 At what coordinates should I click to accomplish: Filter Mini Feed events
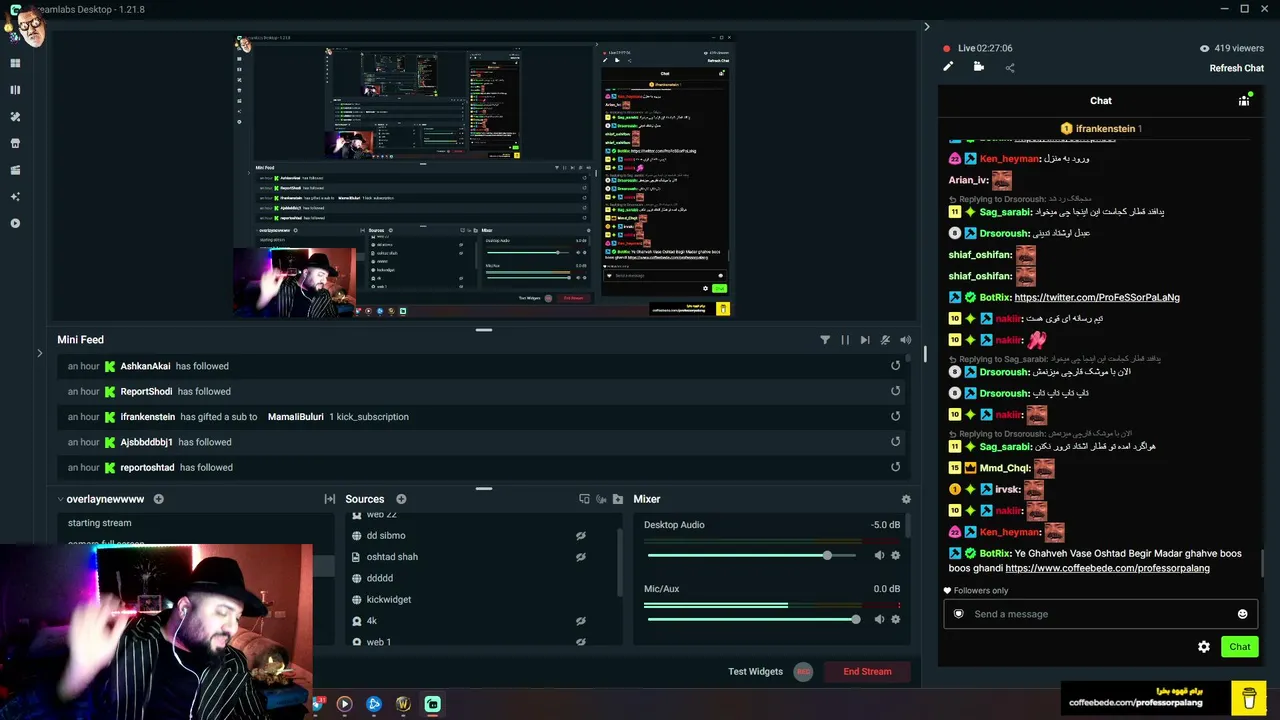(825, 340)
